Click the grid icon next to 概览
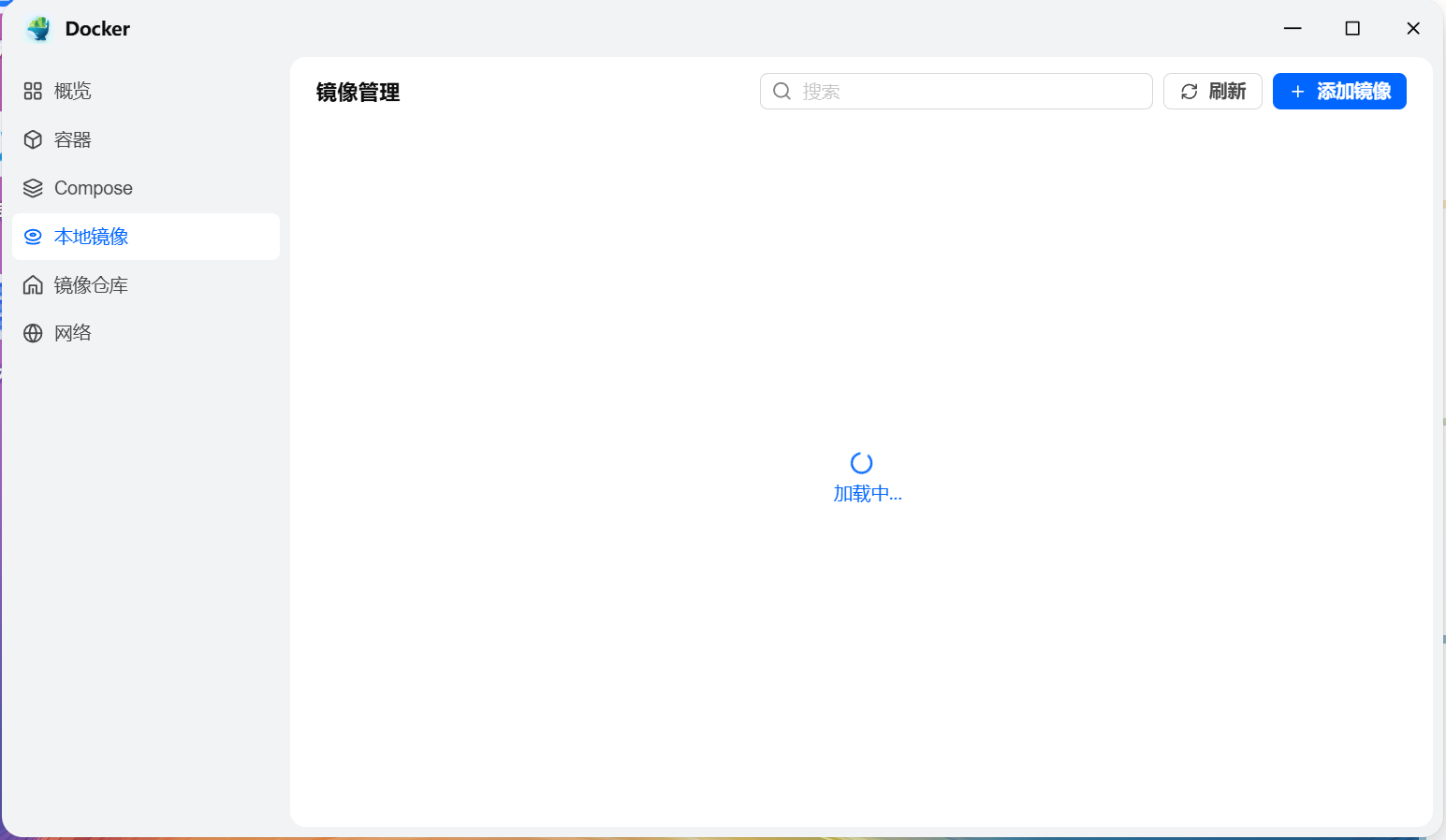Screen dimensions: 1446x840 [x=33, y=90]
